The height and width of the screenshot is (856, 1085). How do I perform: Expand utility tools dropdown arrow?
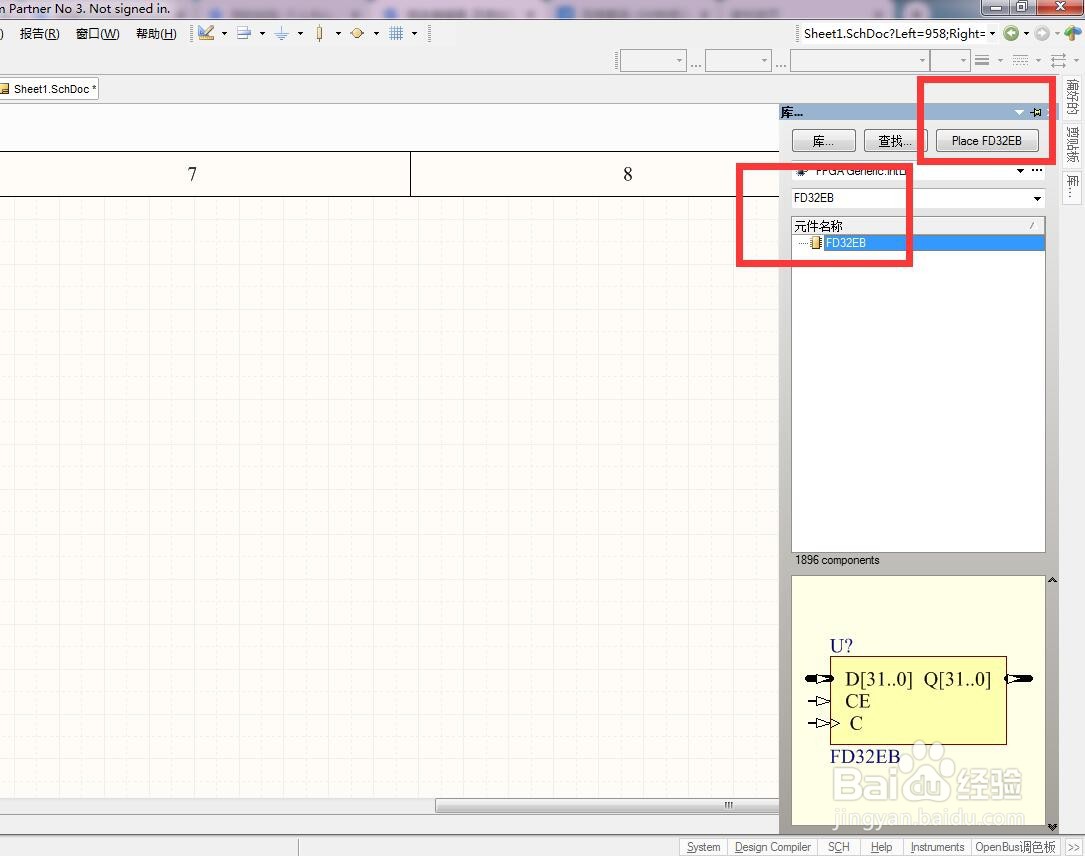224,33
